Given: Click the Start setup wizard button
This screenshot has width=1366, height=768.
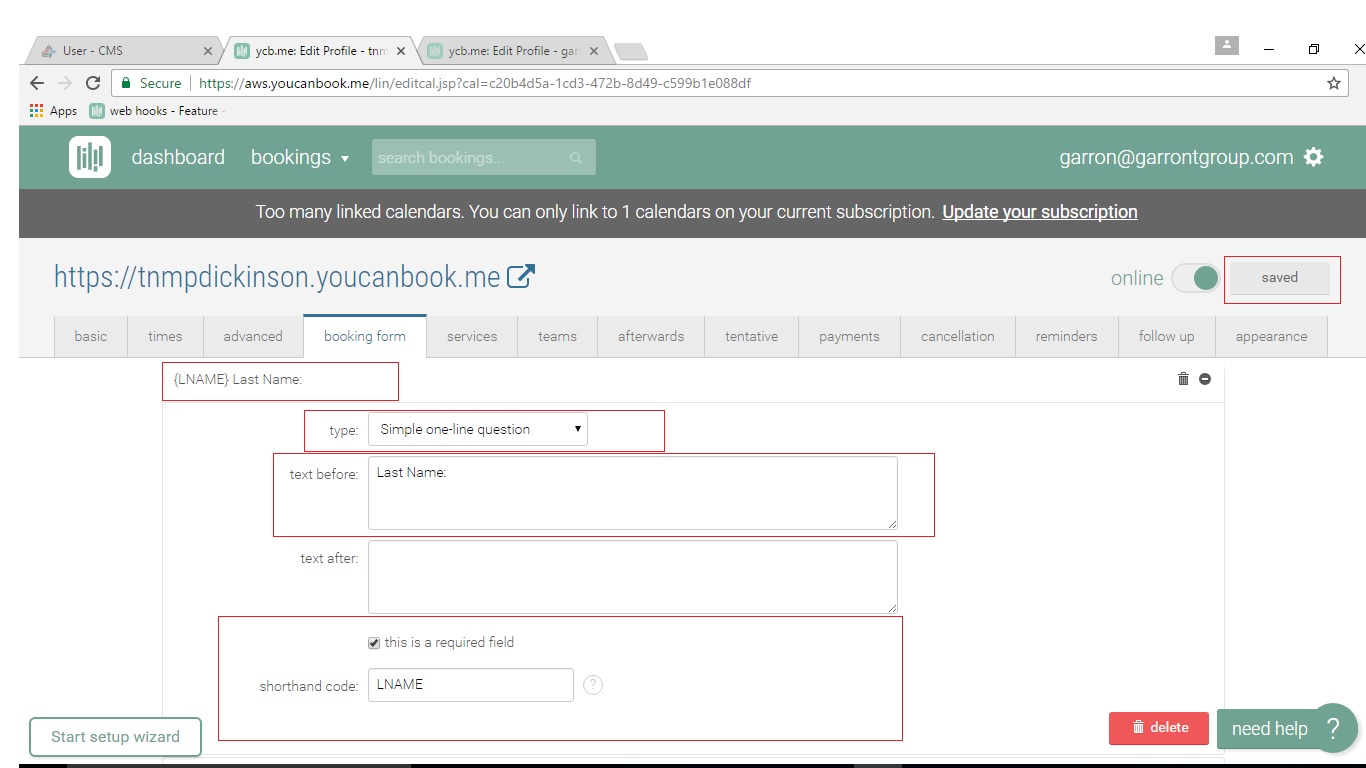Looking at the screenshot, I should [115, 737].
